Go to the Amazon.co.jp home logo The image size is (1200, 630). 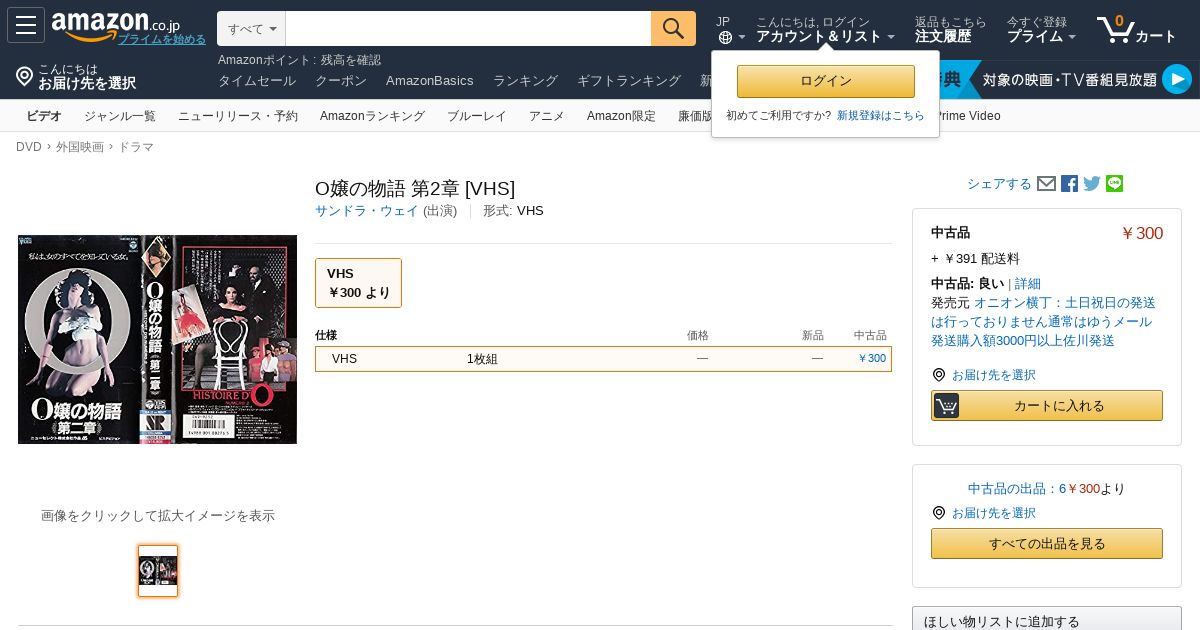(x=115, y=25)
